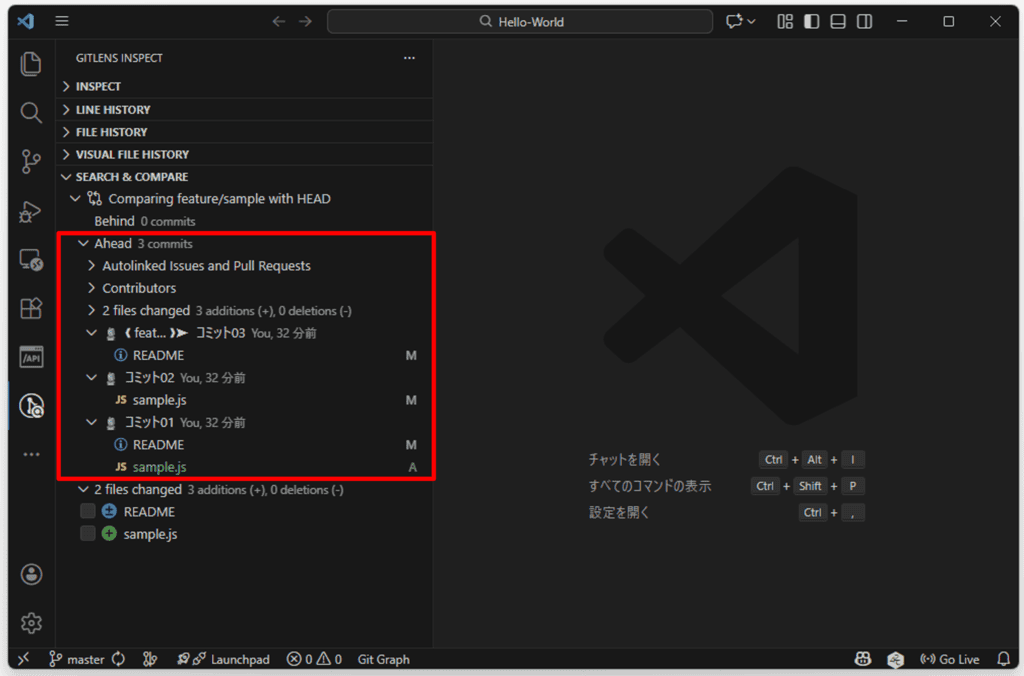This screenshot has height=676, width=1024.
Task: Click the Hello-World command center field
Action: 519,21
